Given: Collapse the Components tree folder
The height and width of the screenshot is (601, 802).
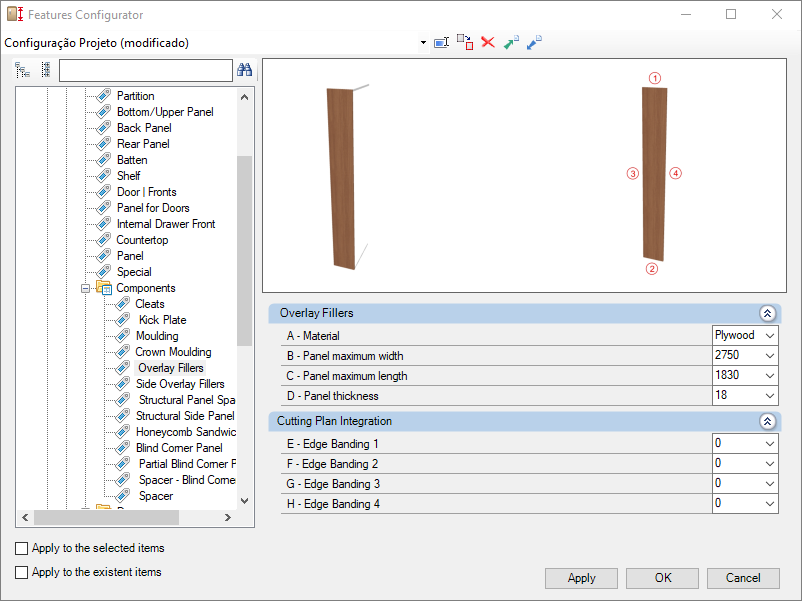Looking at the screenshot, I should tap(85, 288).
